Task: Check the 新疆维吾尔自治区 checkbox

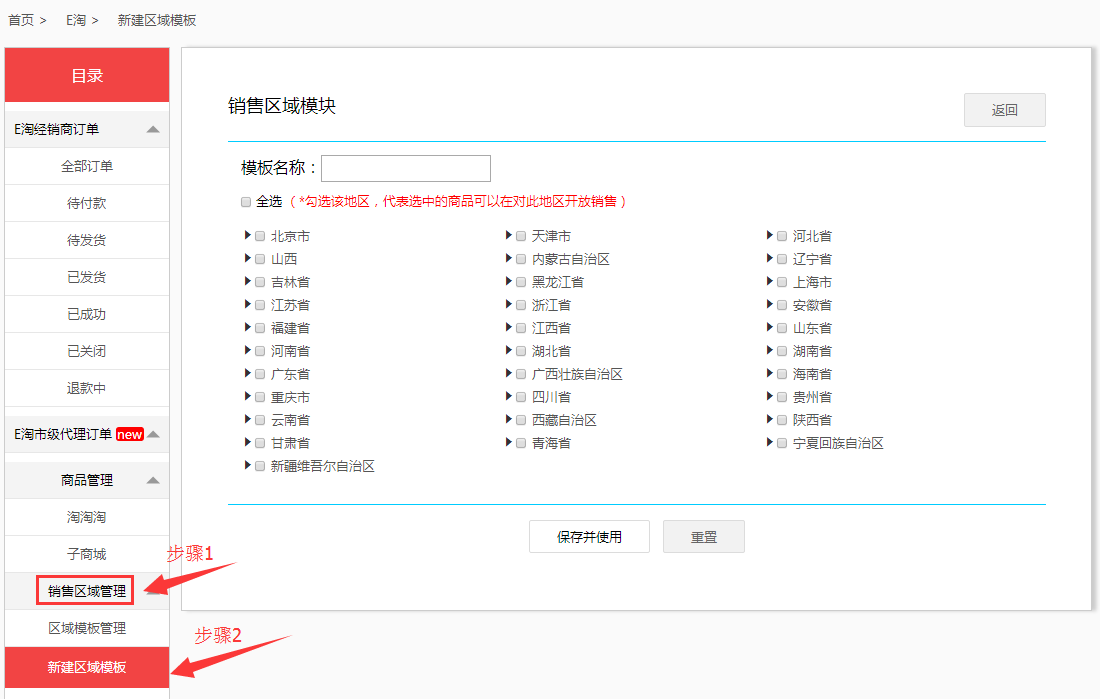Action: pyautogui.click(x=260, y=467)
